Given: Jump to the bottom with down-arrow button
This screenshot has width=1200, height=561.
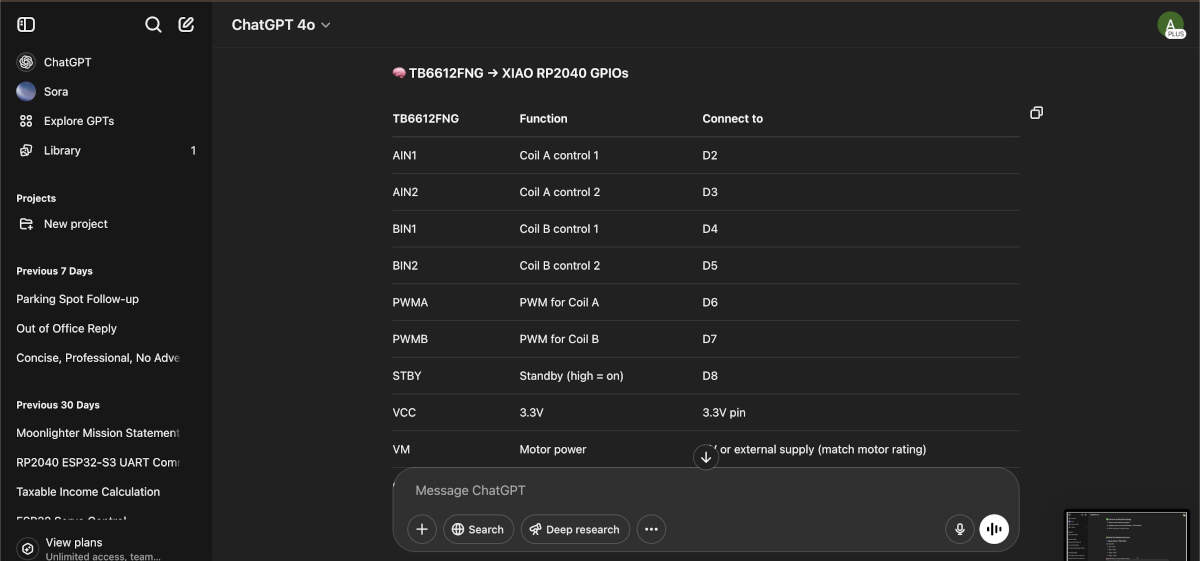Looking at the screenshot, I should 706,457.
